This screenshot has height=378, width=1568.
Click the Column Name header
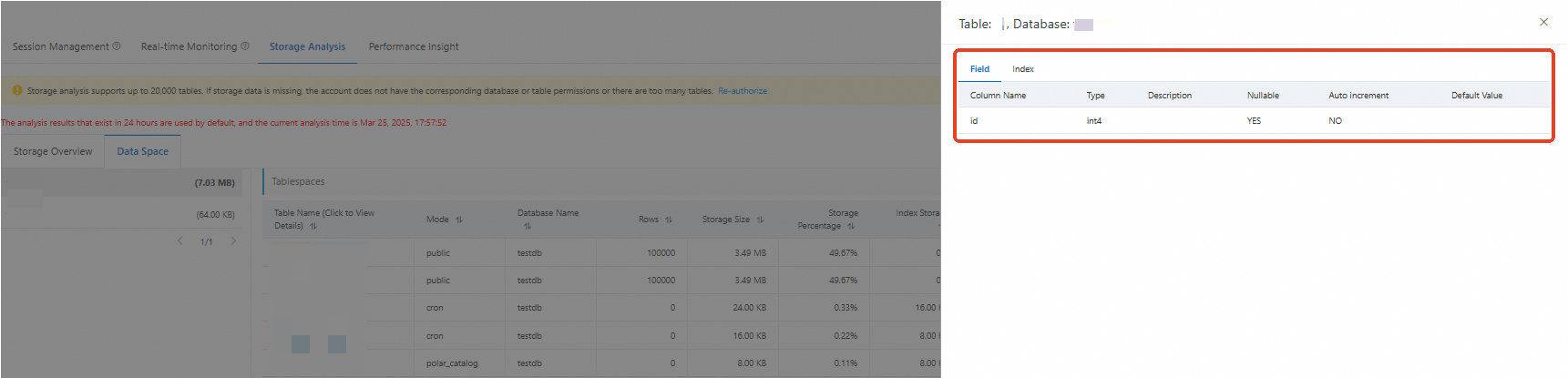pos(998,96)
